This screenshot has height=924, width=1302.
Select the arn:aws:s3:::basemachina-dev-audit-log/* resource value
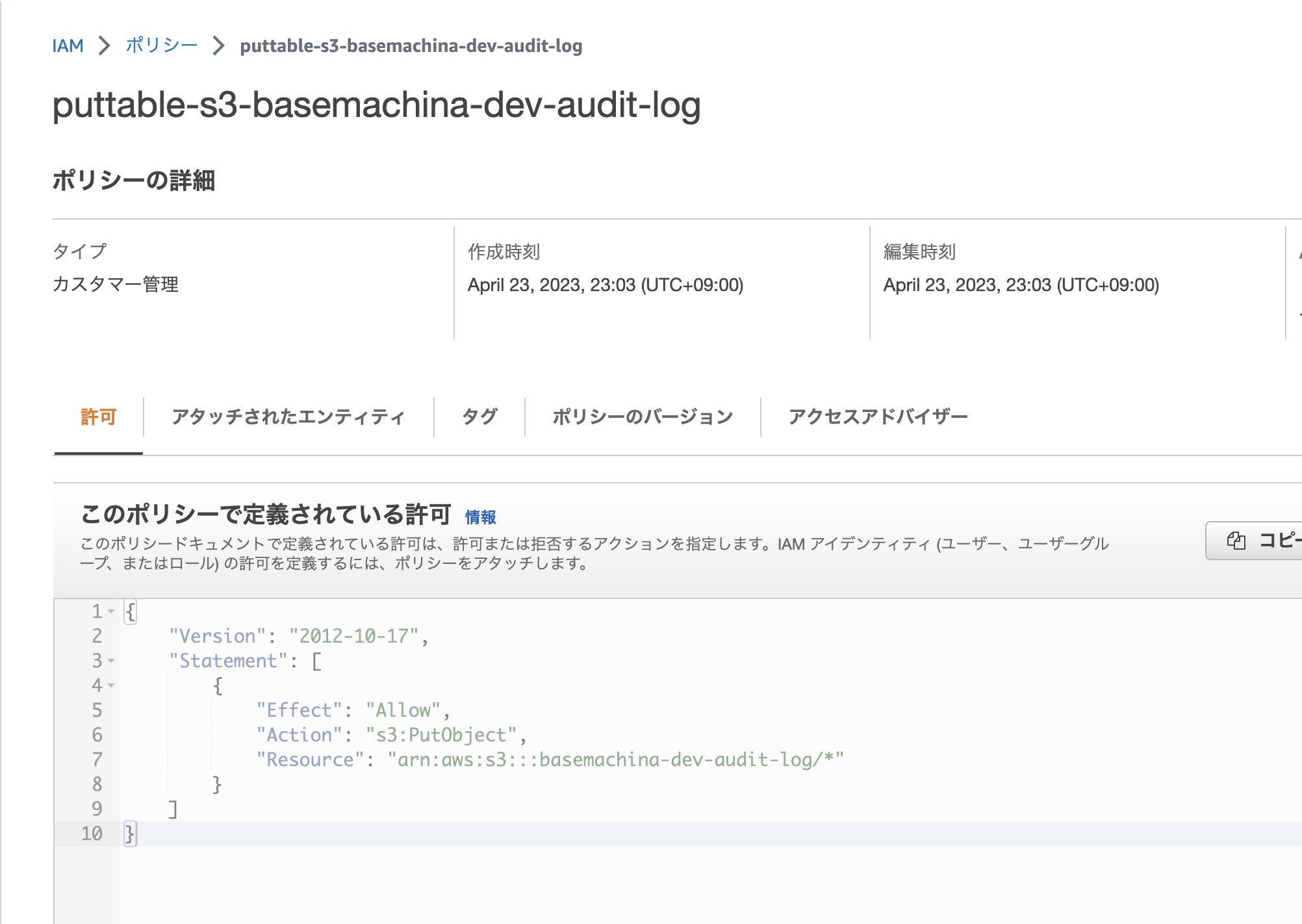tap(616, 760)
